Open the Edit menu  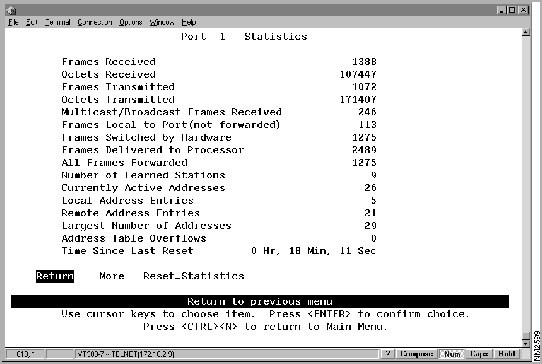31,22
